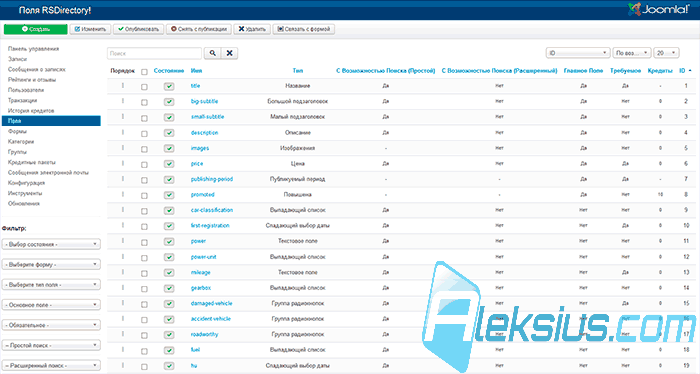Click the Изменить toolbar button
This screenshot has height=374, width=700.
coord(90,29)
